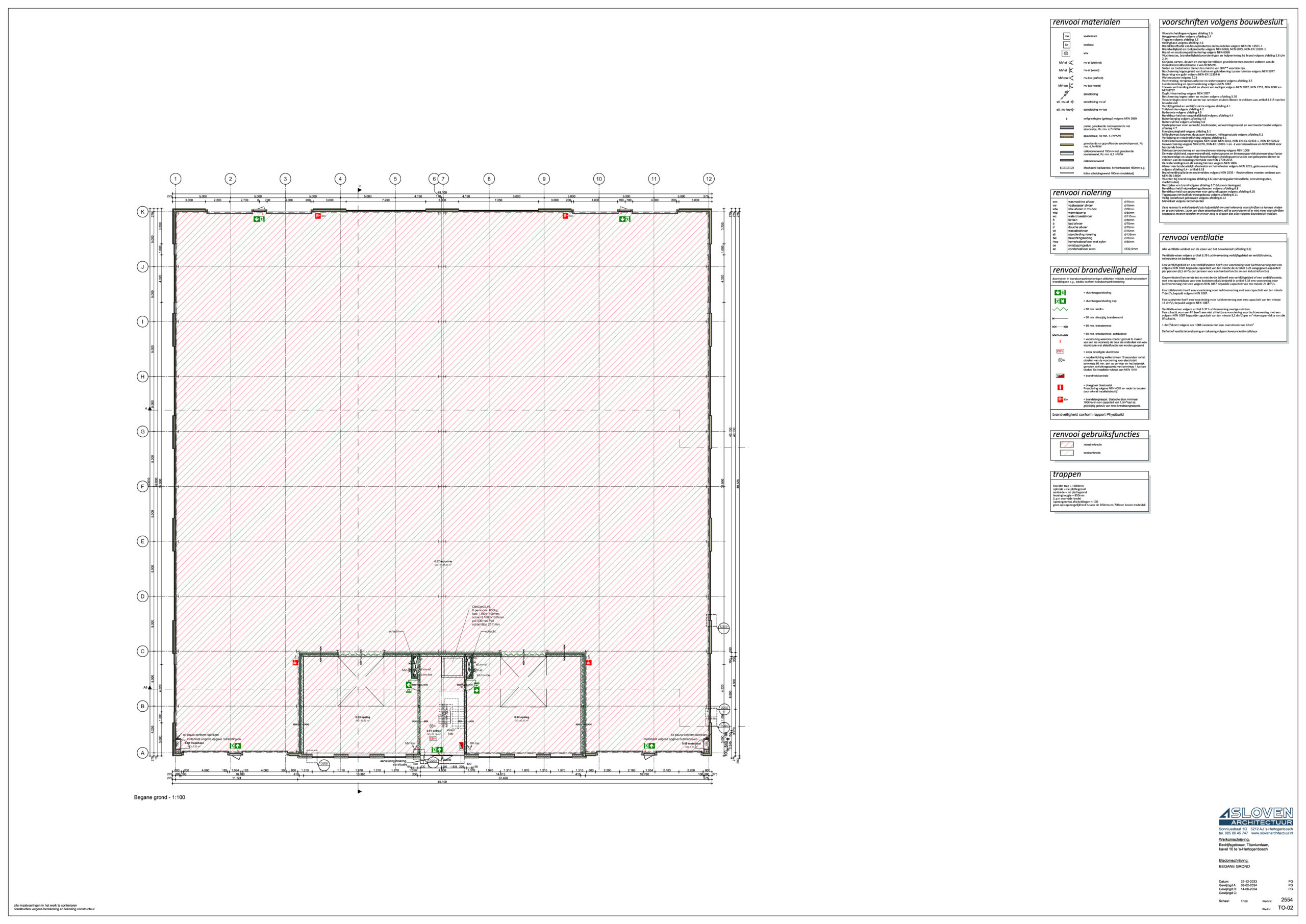This screenshot has width=1306, height=924.
Task: Click the Sloven Architectuur logo
Action: pyautogui.click(x=1256, y=816)
